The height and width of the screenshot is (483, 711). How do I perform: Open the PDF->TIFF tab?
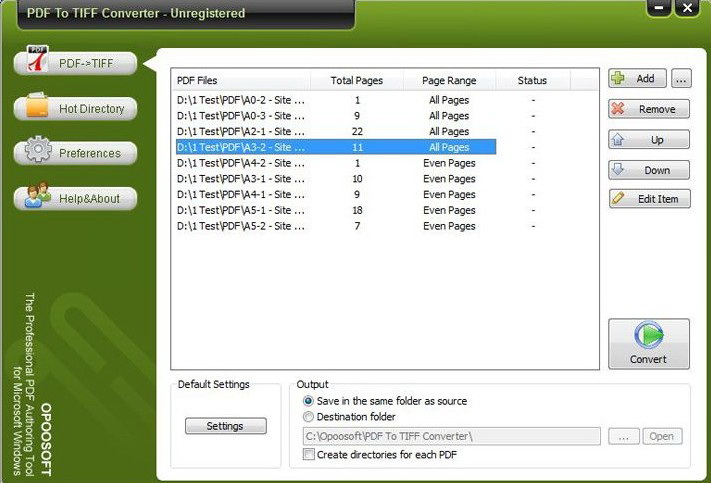pyautogui.click(x=75, y=63)
